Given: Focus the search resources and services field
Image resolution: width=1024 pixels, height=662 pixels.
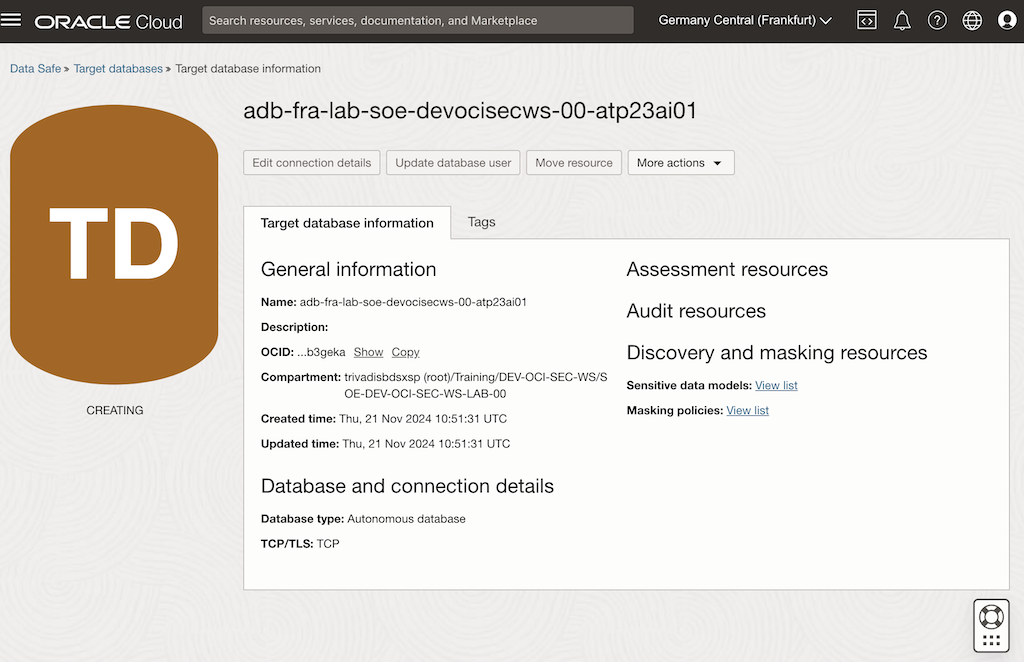Looking at the screenshot, I should coord(418,20).
